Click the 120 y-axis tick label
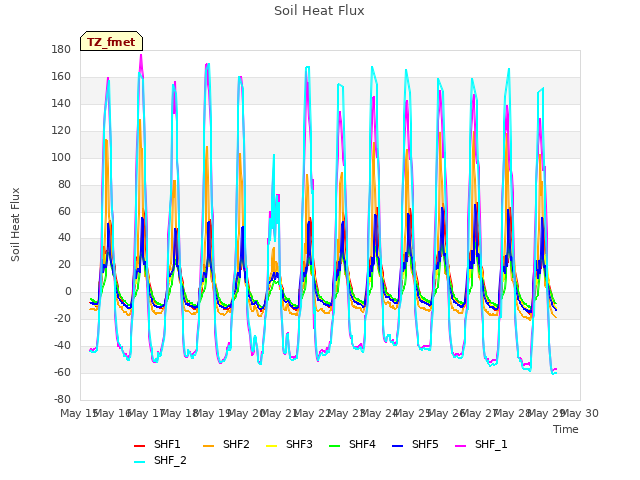 point(61,131)
